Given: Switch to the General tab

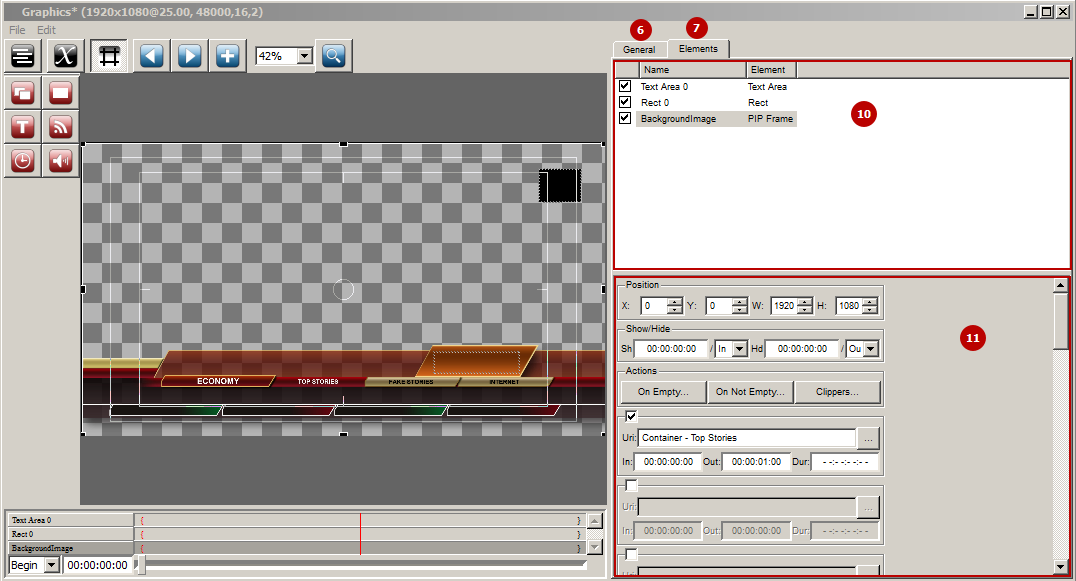Looking at the screenshot, I should coord(639,49).
